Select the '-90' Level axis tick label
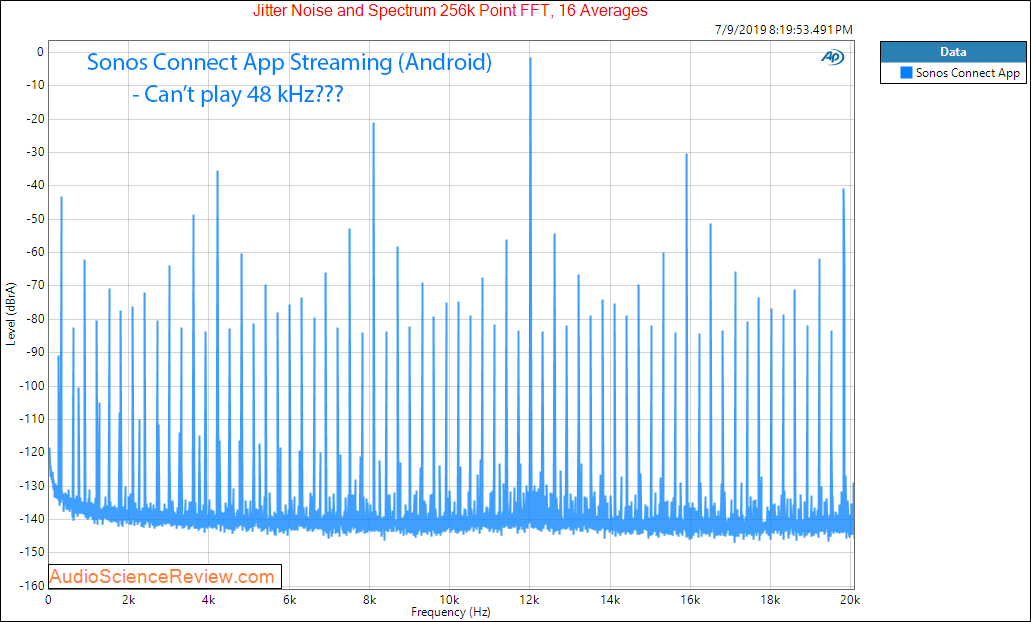Viewport: 1031px width, 622px height. click(x=34, y=352)
